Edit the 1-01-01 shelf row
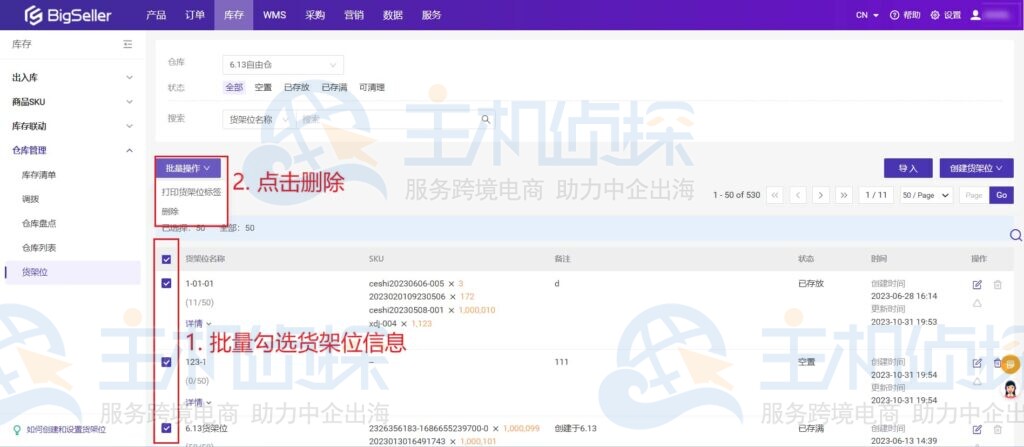Viewport: 1024px width, 447px height. pyautogui.click(x=977, y=284)
